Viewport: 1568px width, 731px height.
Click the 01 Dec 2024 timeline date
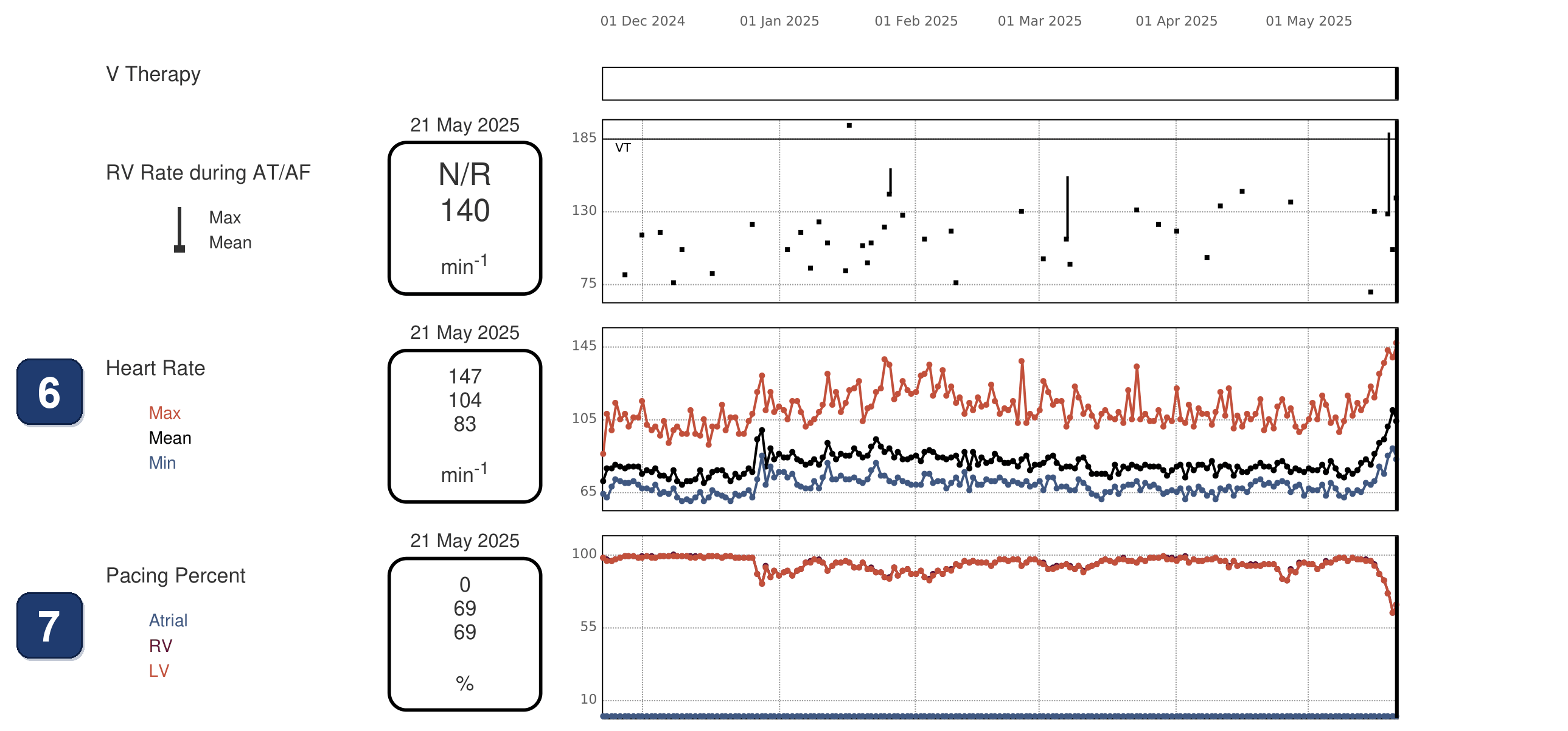(x=643, y=21)
